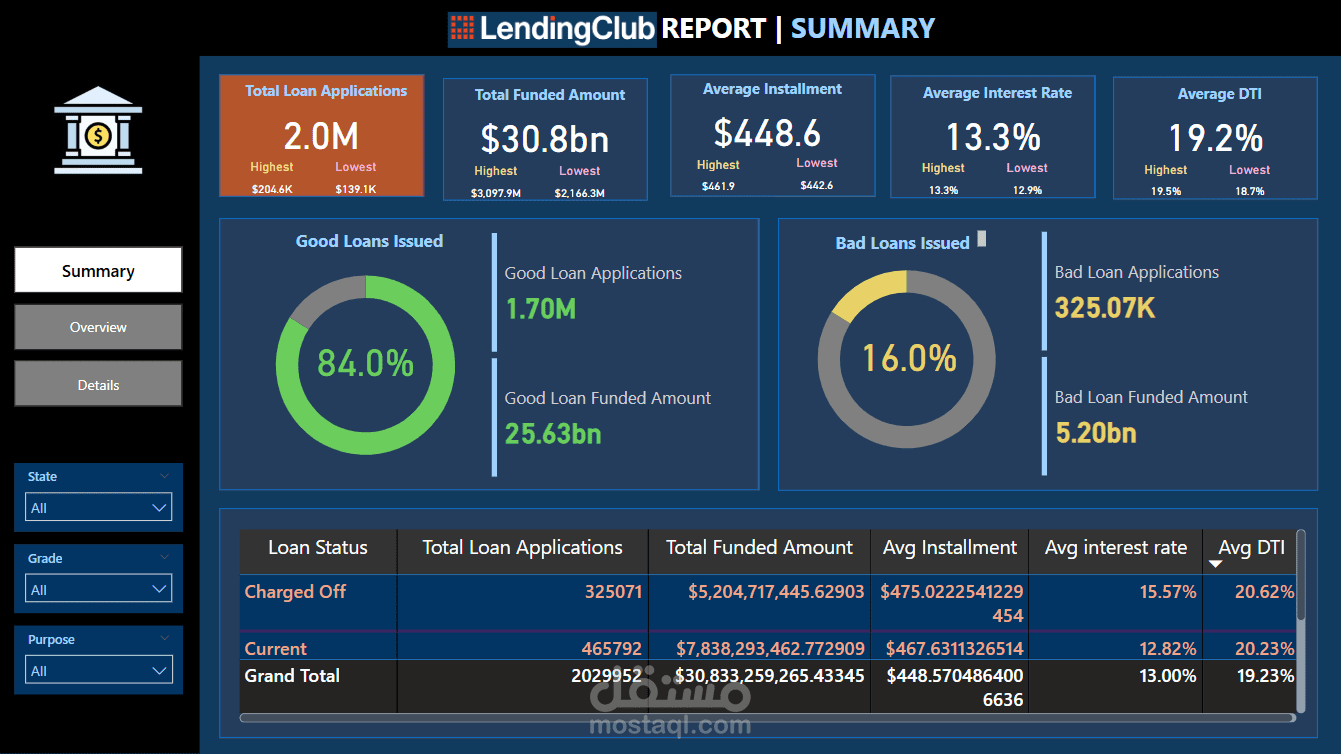Viewport: 1341px width, 754px height.
Task: Click the $5,204,717,445.62903 funded cell
Action: (776, 592)
